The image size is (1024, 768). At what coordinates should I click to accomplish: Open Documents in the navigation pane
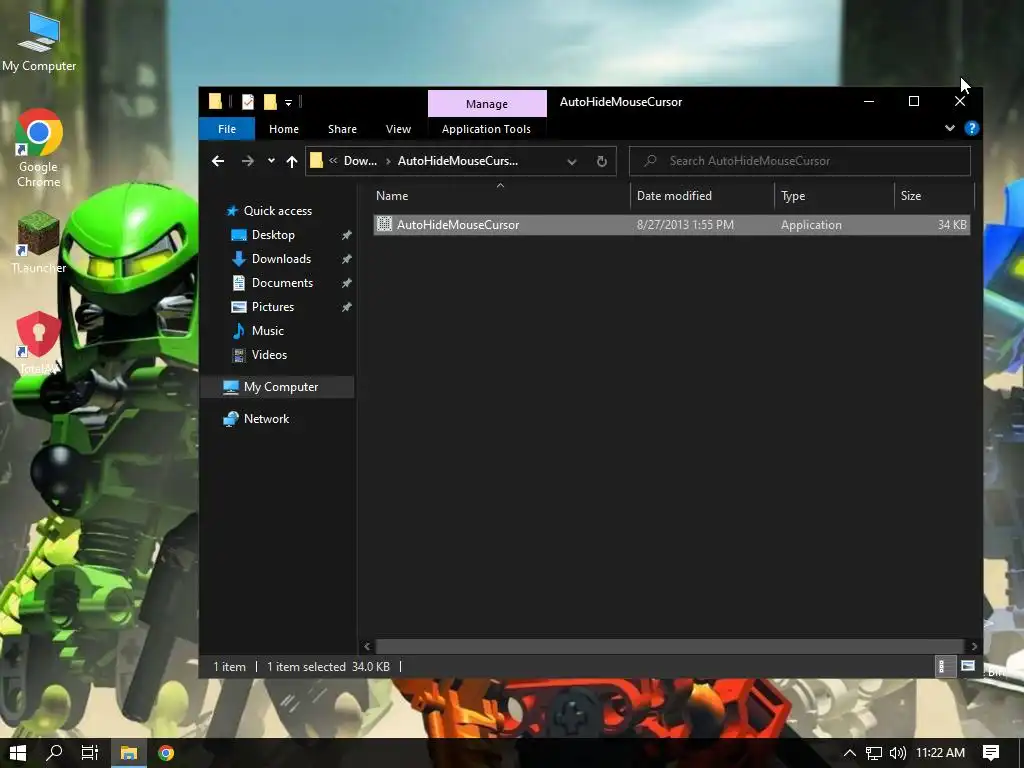[x=282, y=283]
